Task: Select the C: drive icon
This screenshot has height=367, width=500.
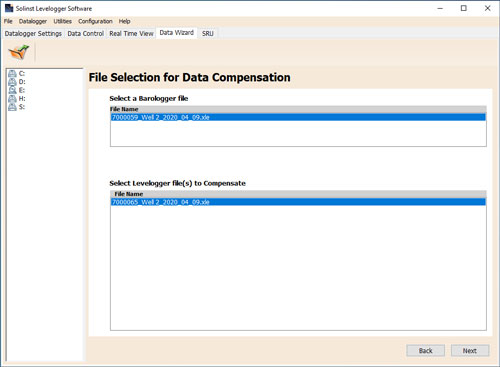Action: click(12, 73)
